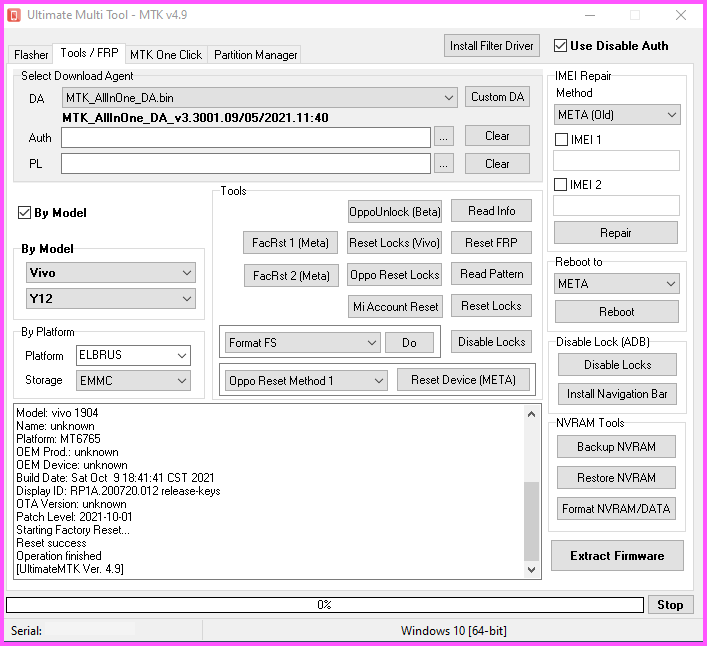Click the Read Info button
The image size is (707, 646).
(491, 211)
